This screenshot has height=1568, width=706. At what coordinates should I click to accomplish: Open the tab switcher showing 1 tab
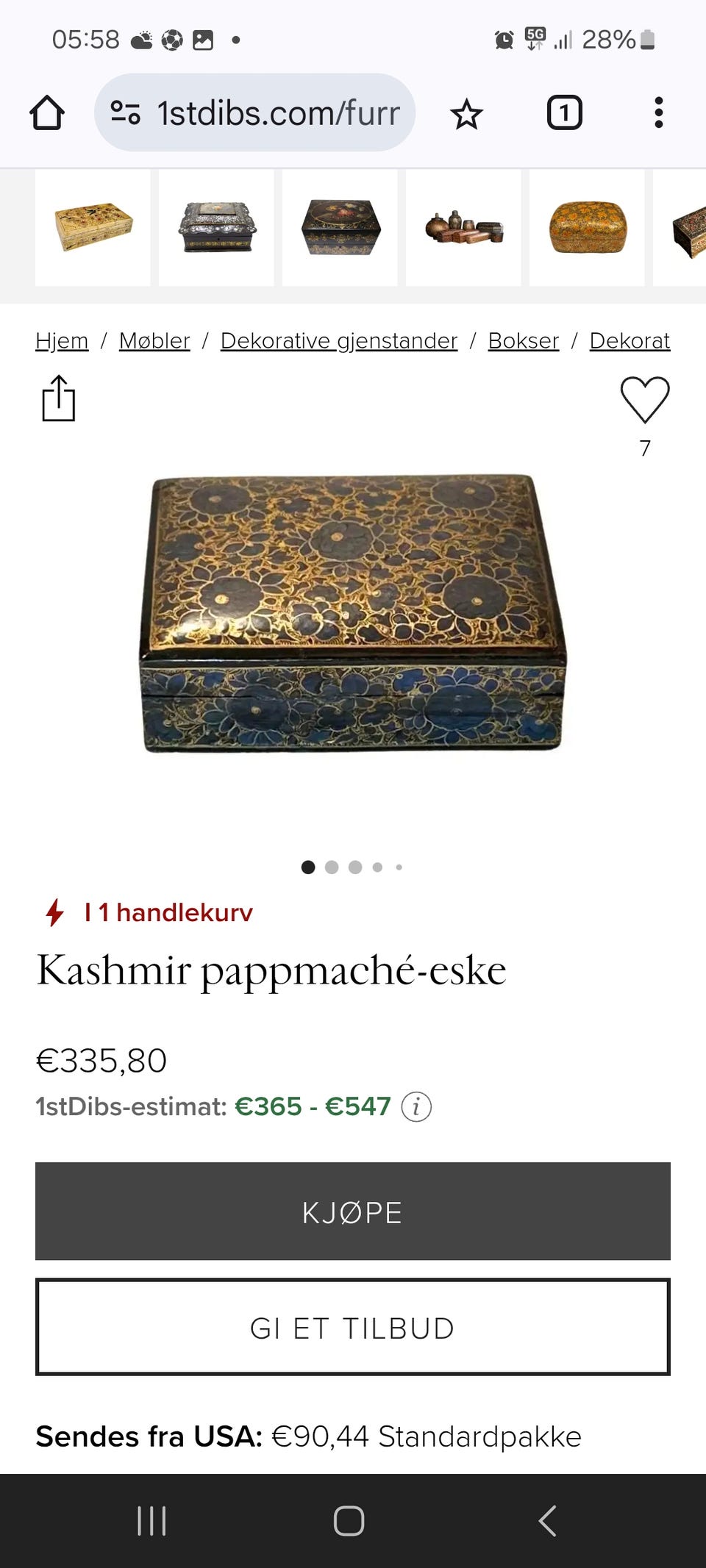point(564,113)
